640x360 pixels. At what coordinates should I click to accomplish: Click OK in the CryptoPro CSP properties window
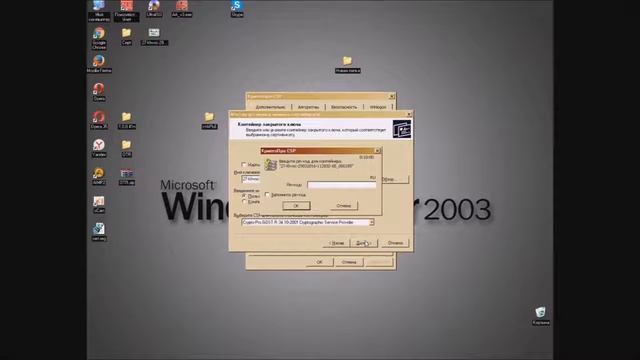click(x=319, y=262)
